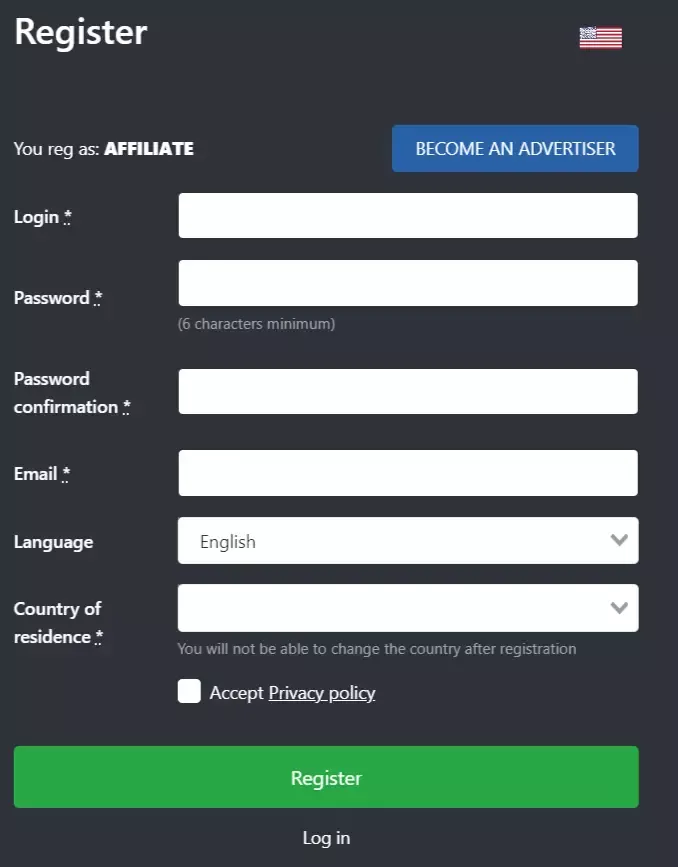
Task: Click the Country of residence label
Action: tap(57, 622)
